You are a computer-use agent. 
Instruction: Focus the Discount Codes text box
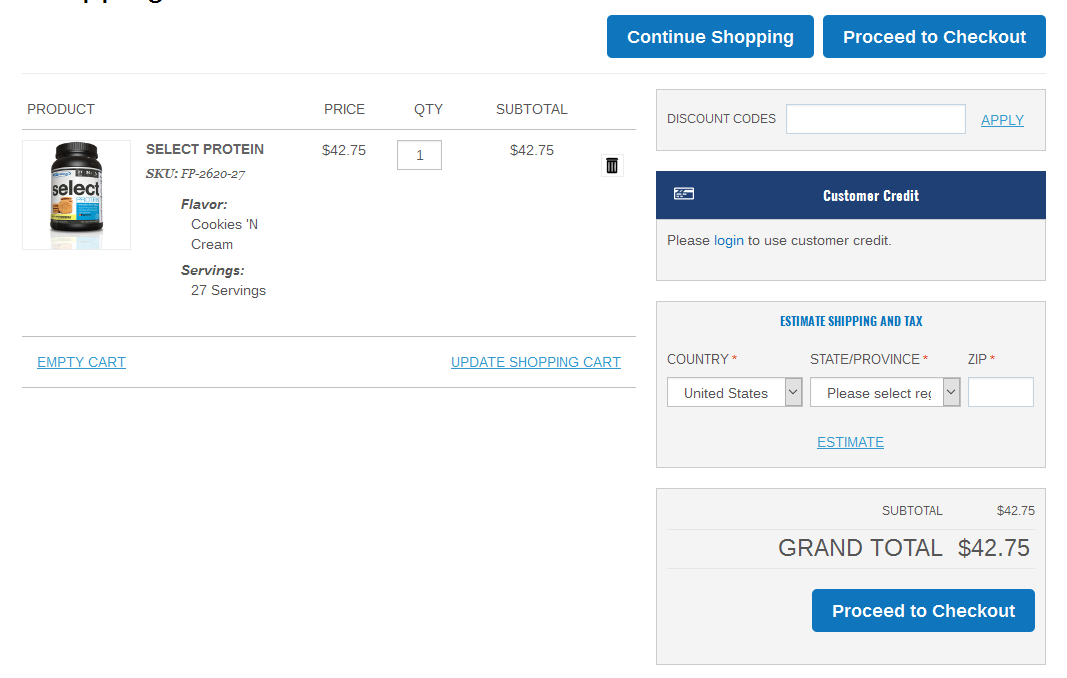[x=875, y=119]
